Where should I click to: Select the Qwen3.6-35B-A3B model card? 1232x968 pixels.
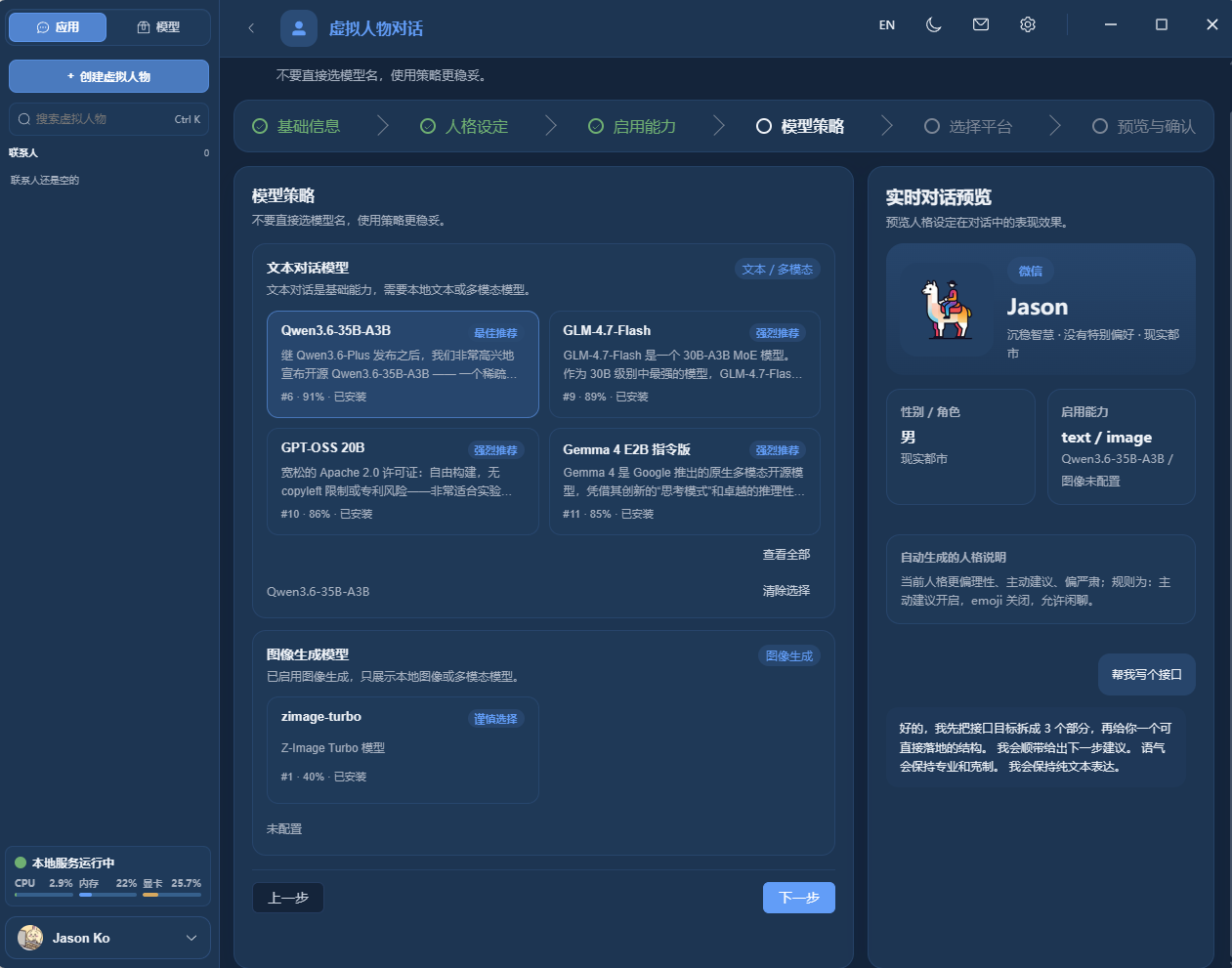tap(403, 364)
